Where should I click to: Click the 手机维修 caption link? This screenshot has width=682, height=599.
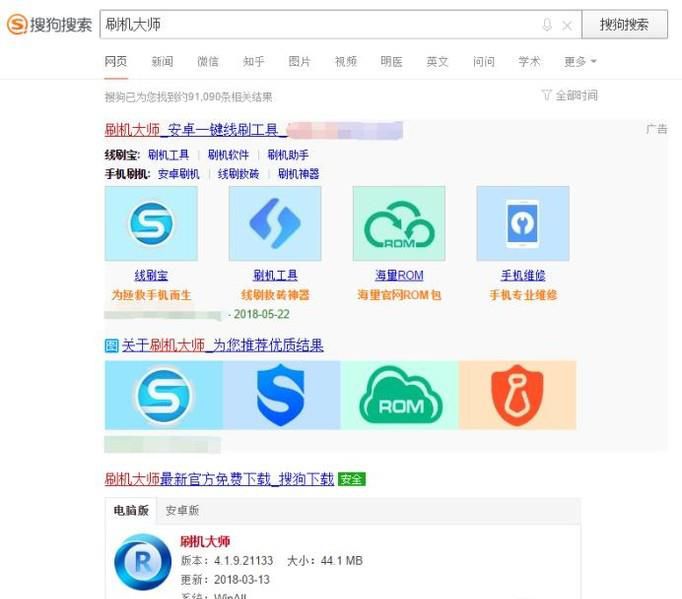523,275
